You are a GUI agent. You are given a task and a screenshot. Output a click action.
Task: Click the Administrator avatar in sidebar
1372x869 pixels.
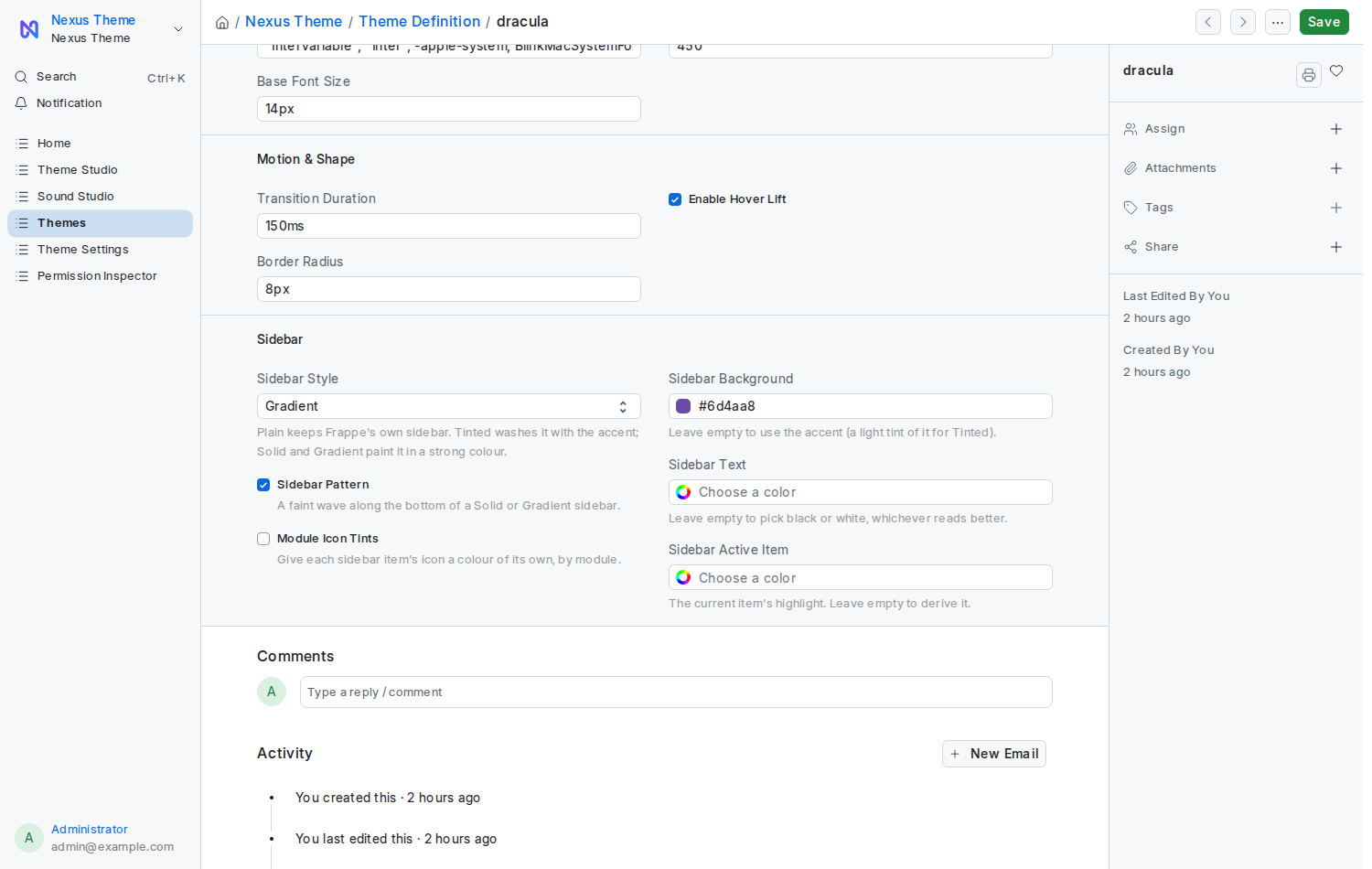click(29, 838)
